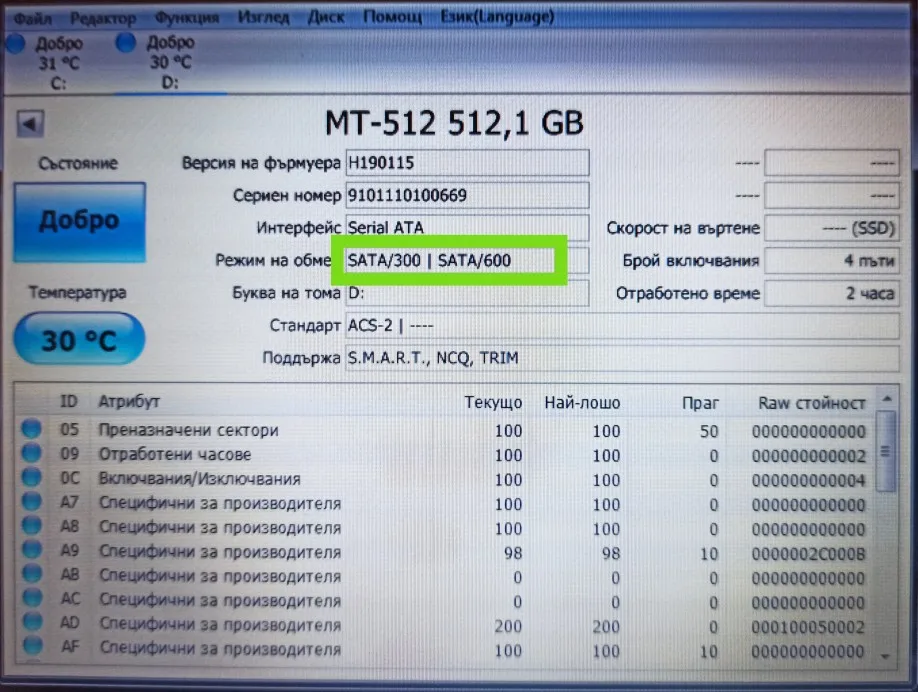Select the Отработени часове row text
The width and height of the screenshot is (918, 692).
tap(174, 454)
